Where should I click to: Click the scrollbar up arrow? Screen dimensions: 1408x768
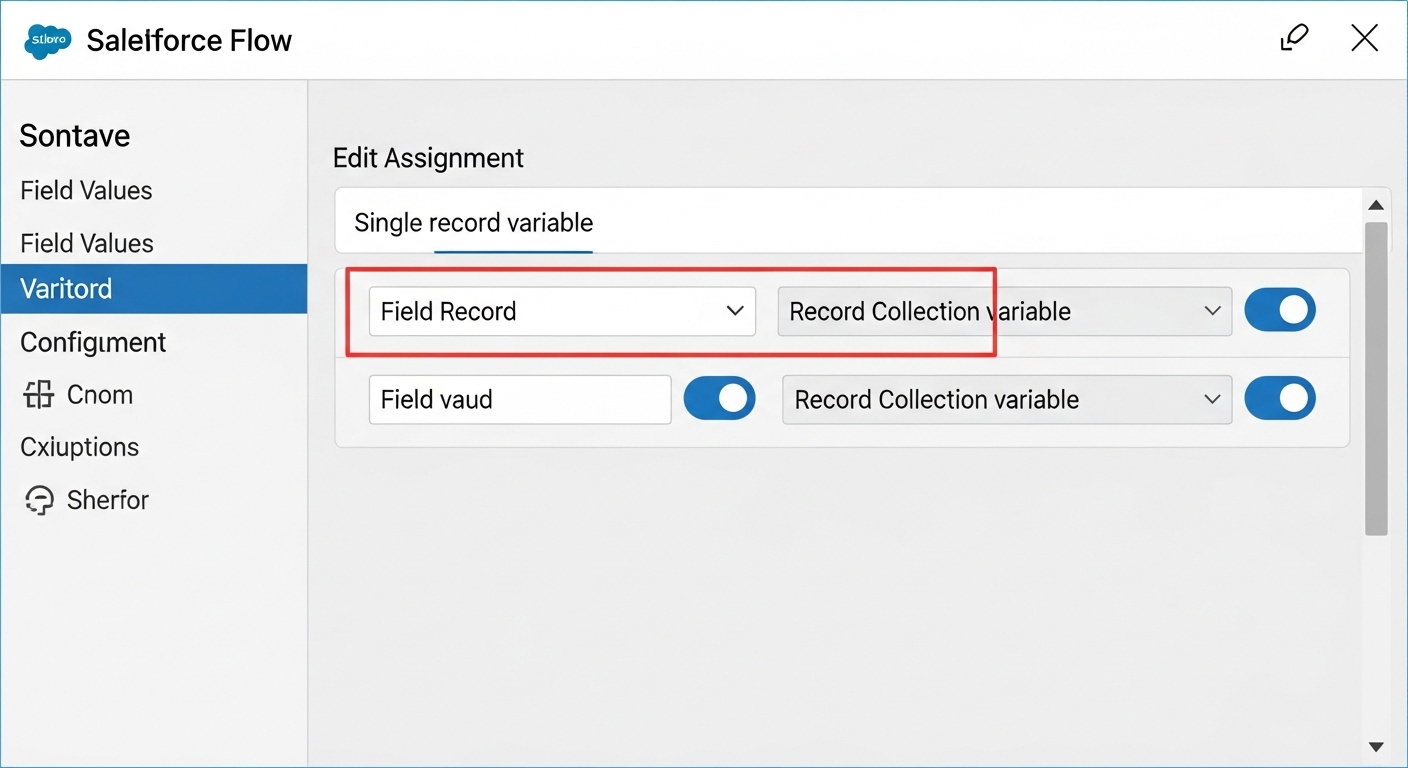point(1376,203)
